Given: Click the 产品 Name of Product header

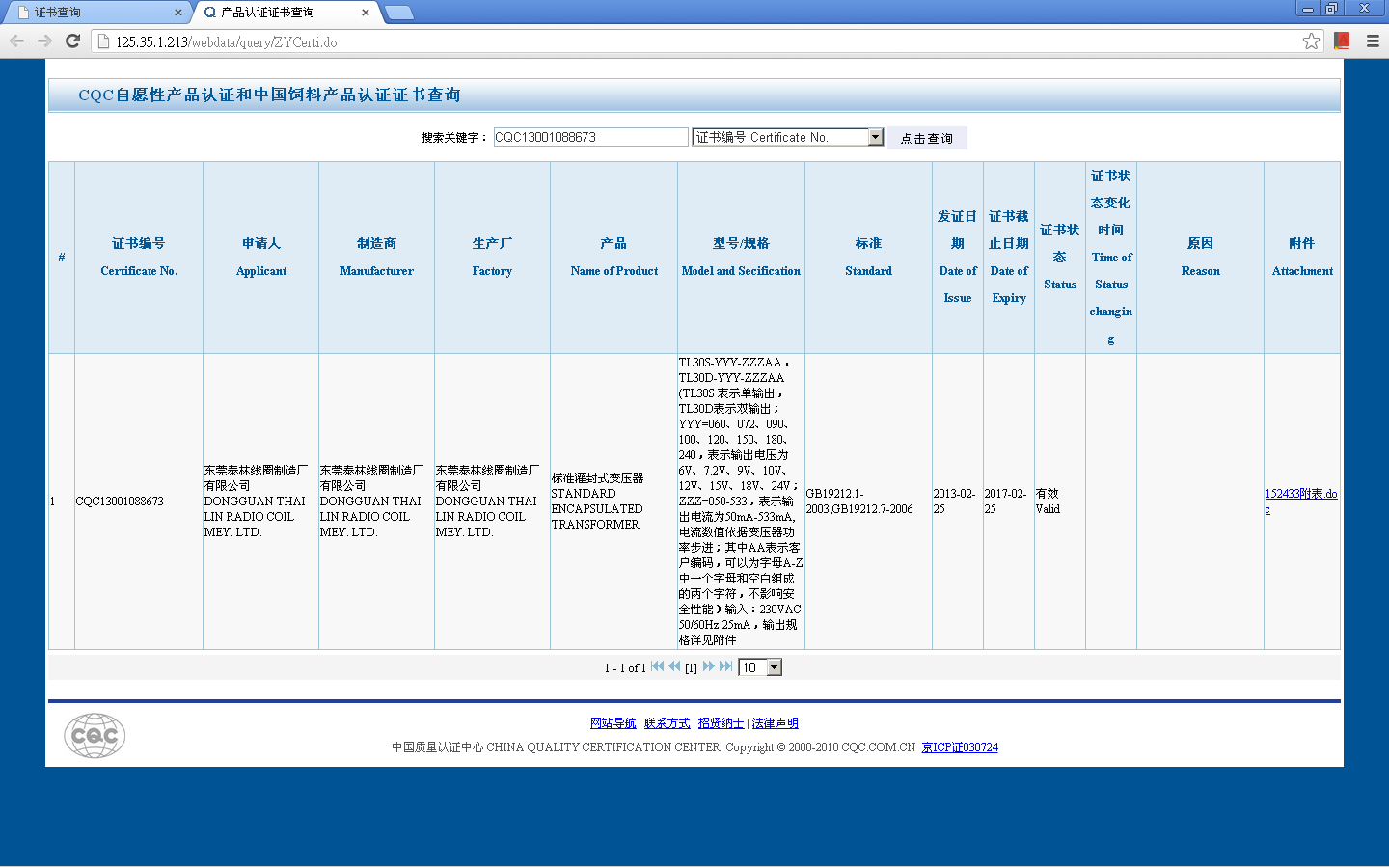Looking at the screenshot, I should (x=614, y=258).
